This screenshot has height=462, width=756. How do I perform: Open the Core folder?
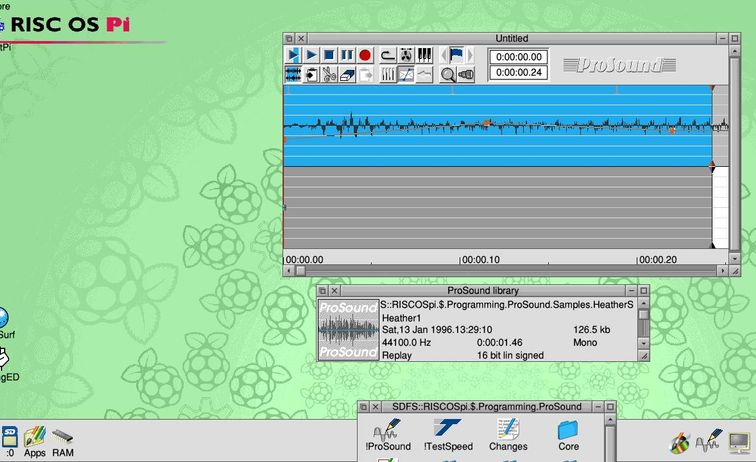[568, 430]
